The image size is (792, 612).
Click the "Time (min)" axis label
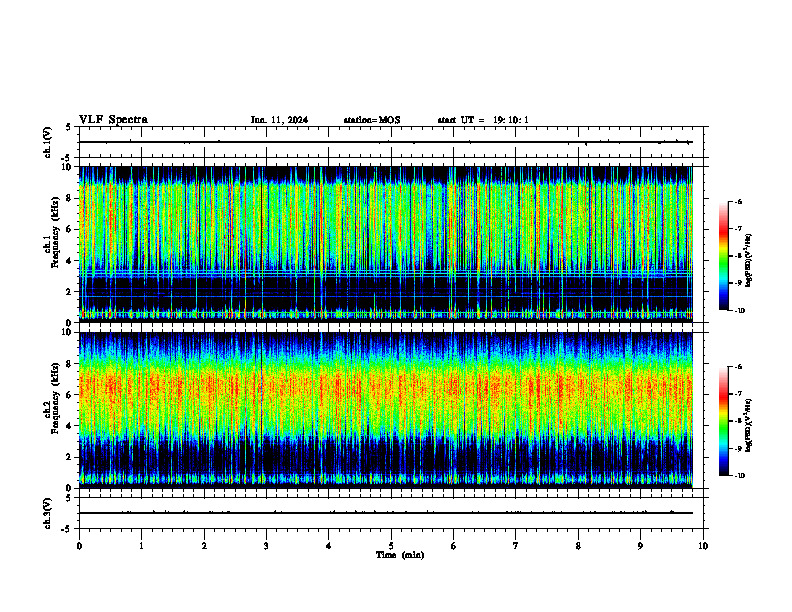point(400,555)
